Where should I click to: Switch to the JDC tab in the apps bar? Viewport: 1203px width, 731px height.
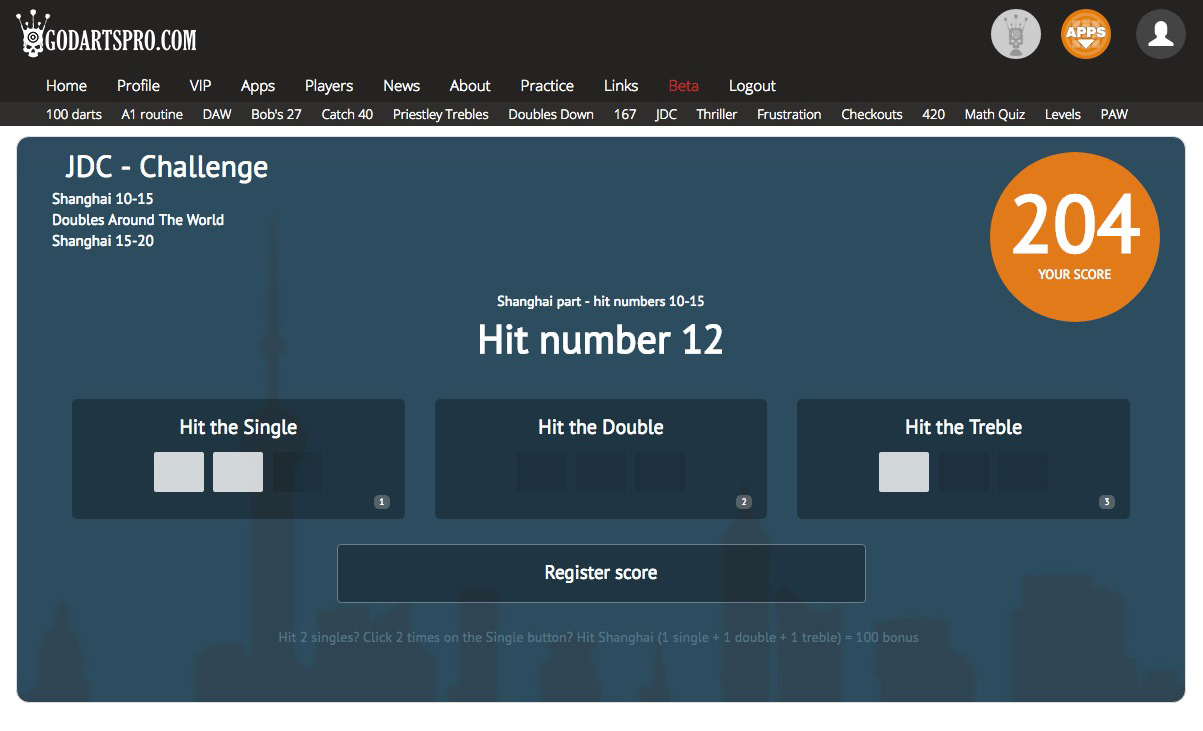pos(665,114)
